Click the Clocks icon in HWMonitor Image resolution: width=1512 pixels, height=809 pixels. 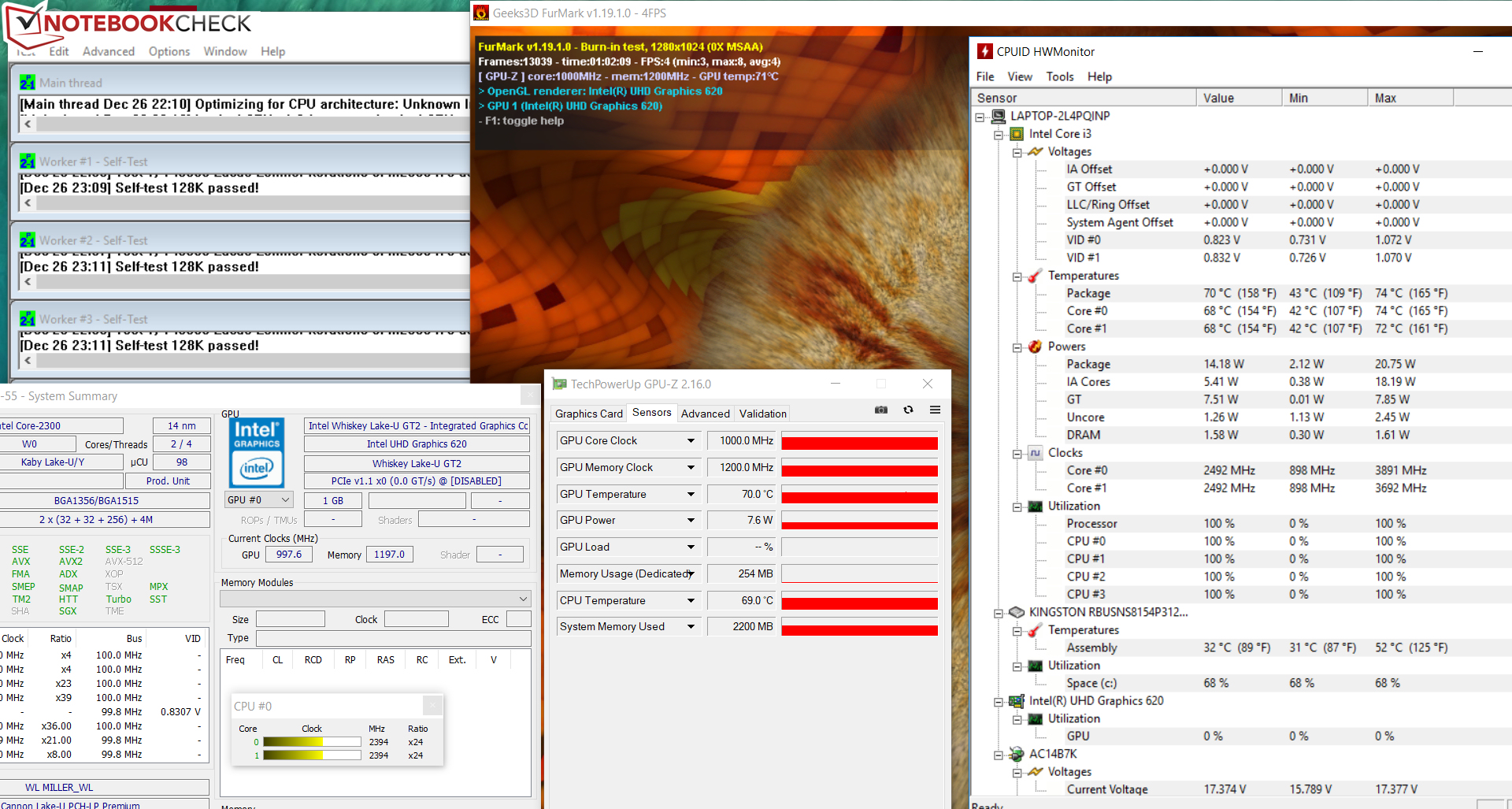pyautogui.click(x=1036, y=452)
